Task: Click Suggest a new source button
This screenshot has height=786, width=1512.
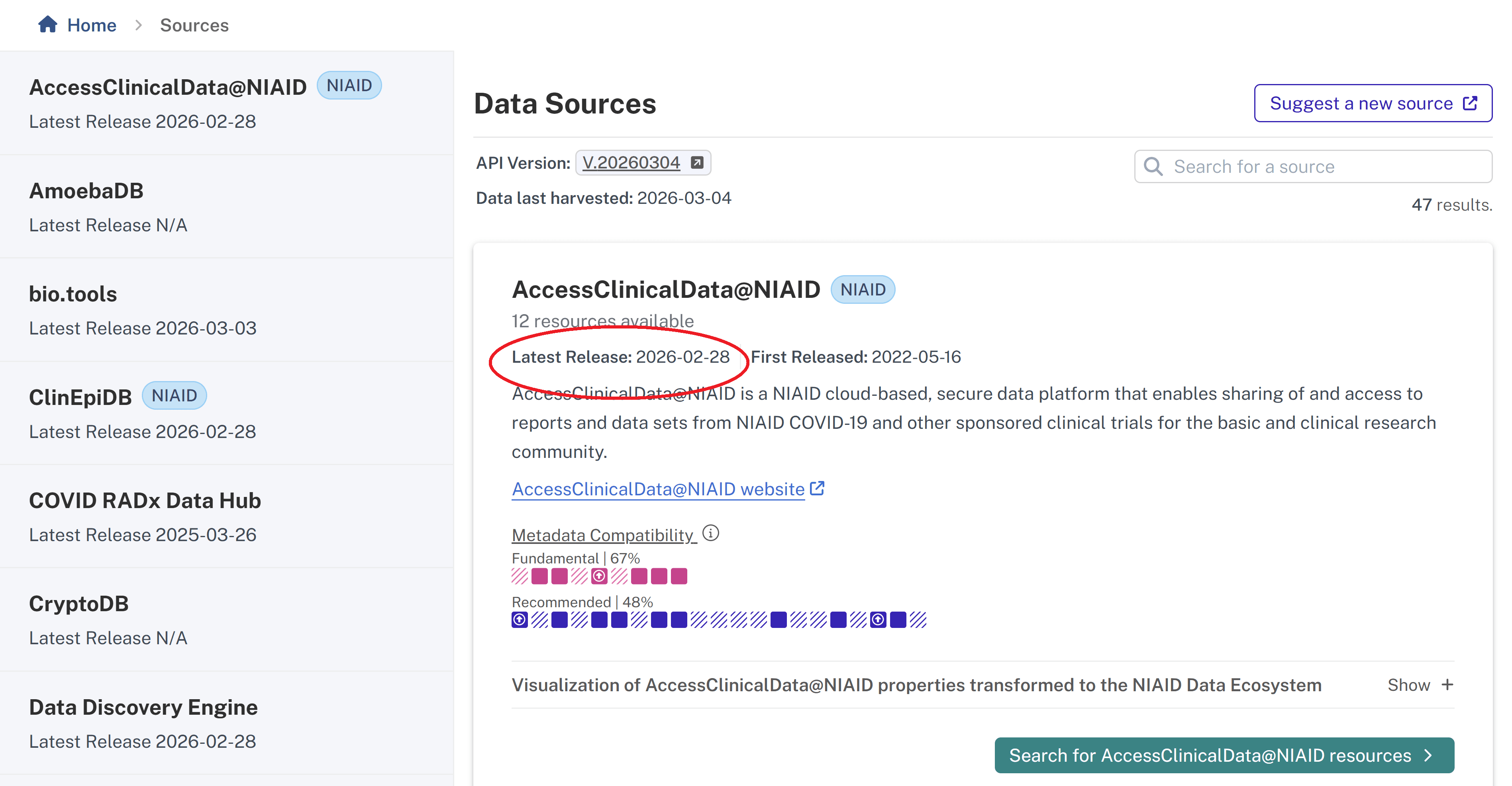Action: 1373,103
